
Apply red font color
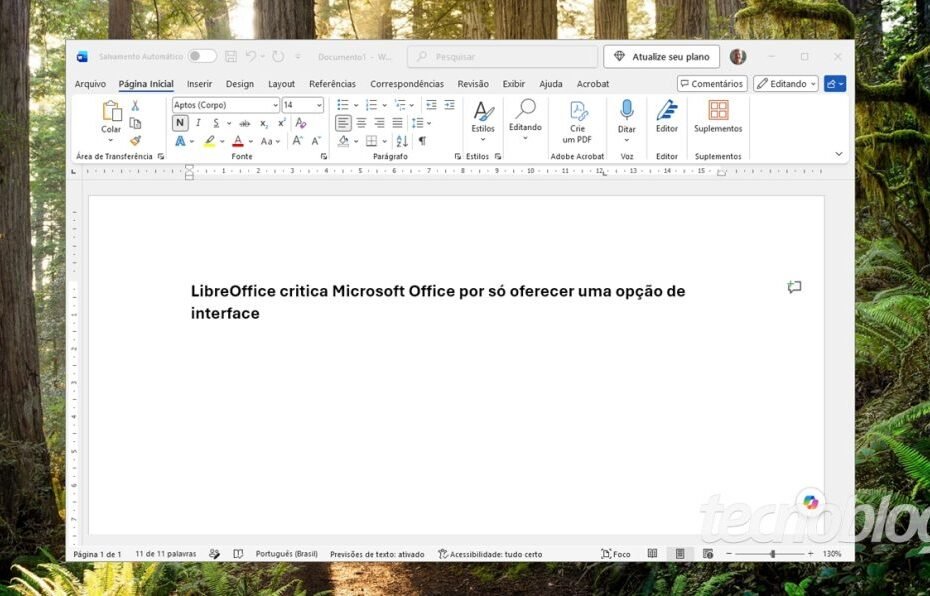point(238,141)
